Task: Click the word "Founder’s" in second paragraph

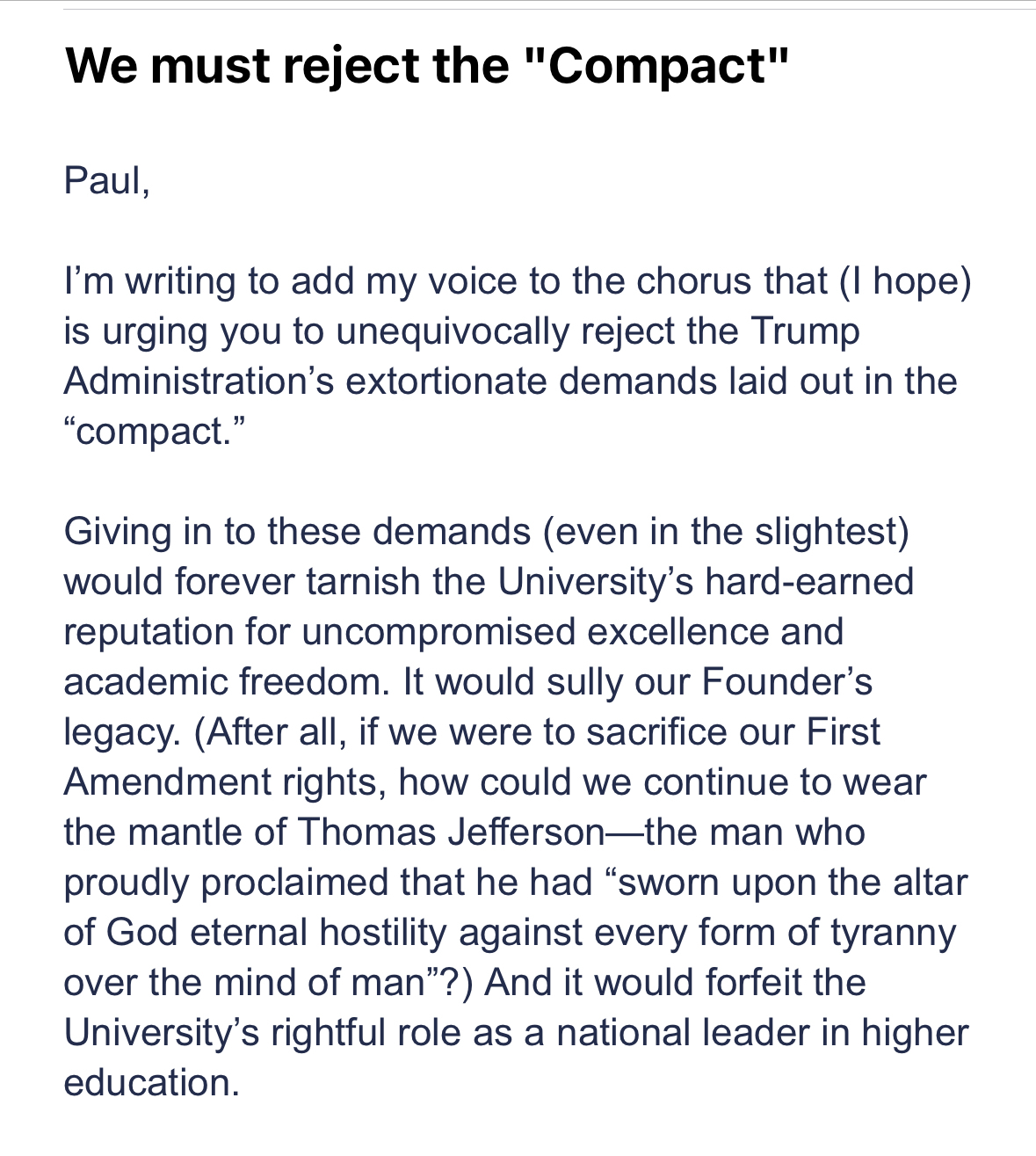Action: coord(787,682)
